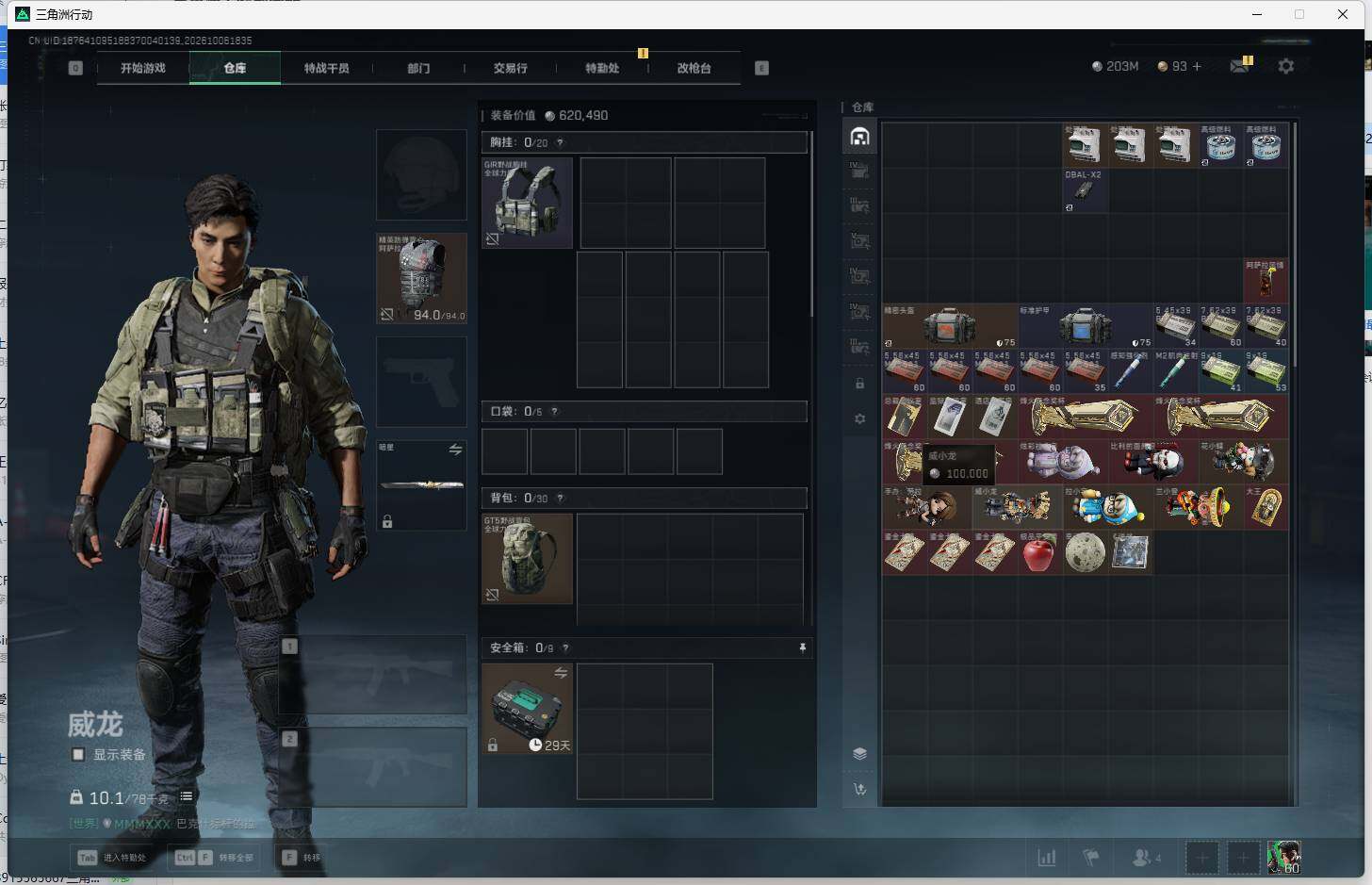
Task: Go to the 改枪台 tab
Action: click(694, 68)
